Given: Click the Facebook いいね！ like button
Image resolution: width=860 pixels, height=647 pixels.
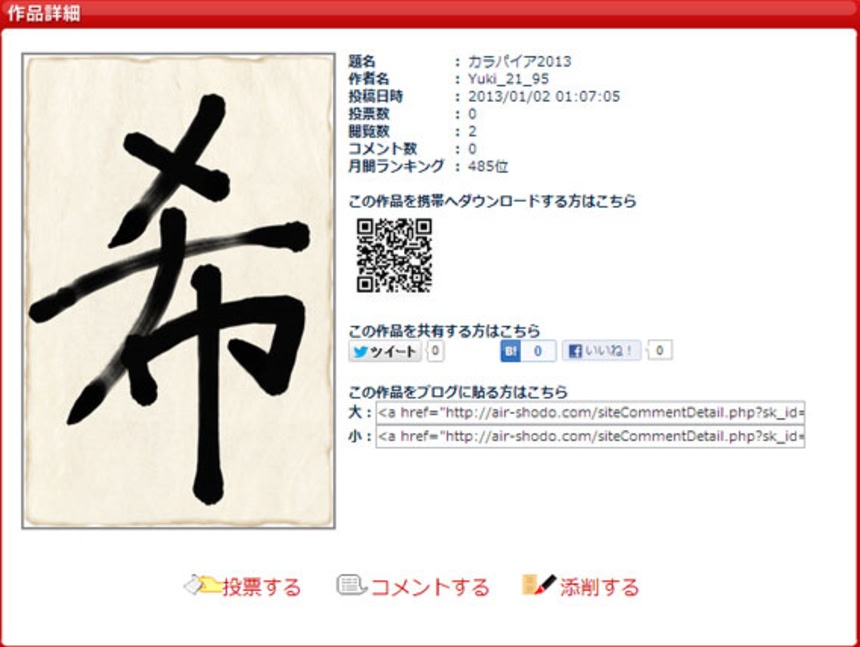Looking at the screenshot, I should pos(601,350).
